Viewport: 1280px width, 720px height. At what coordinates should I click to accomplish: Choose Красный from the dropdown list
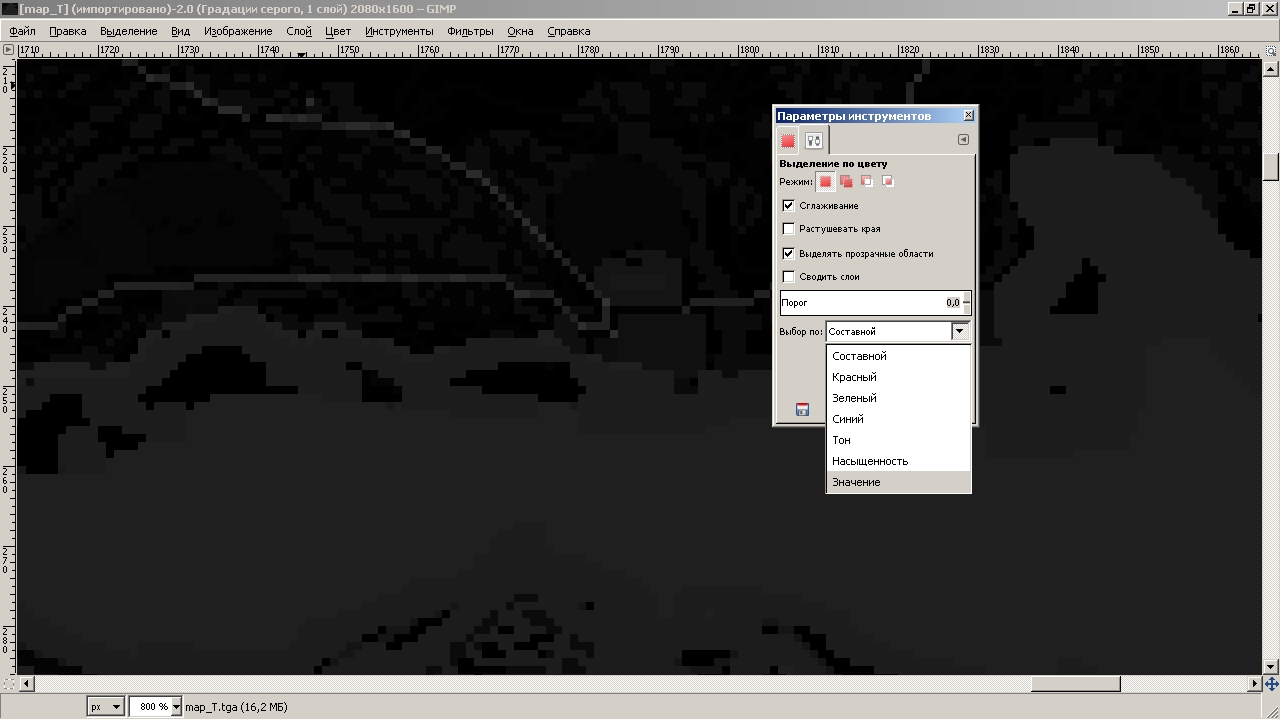pyautogui.click(x=898, y=377)
